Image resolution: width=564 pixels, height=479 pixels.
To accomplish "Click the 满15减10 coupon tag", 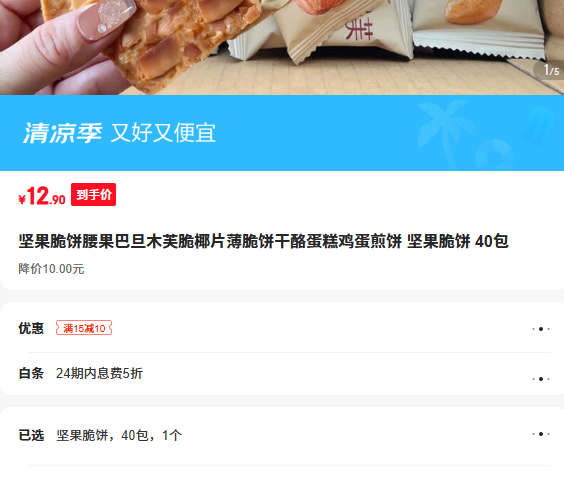I will [84, 328].
